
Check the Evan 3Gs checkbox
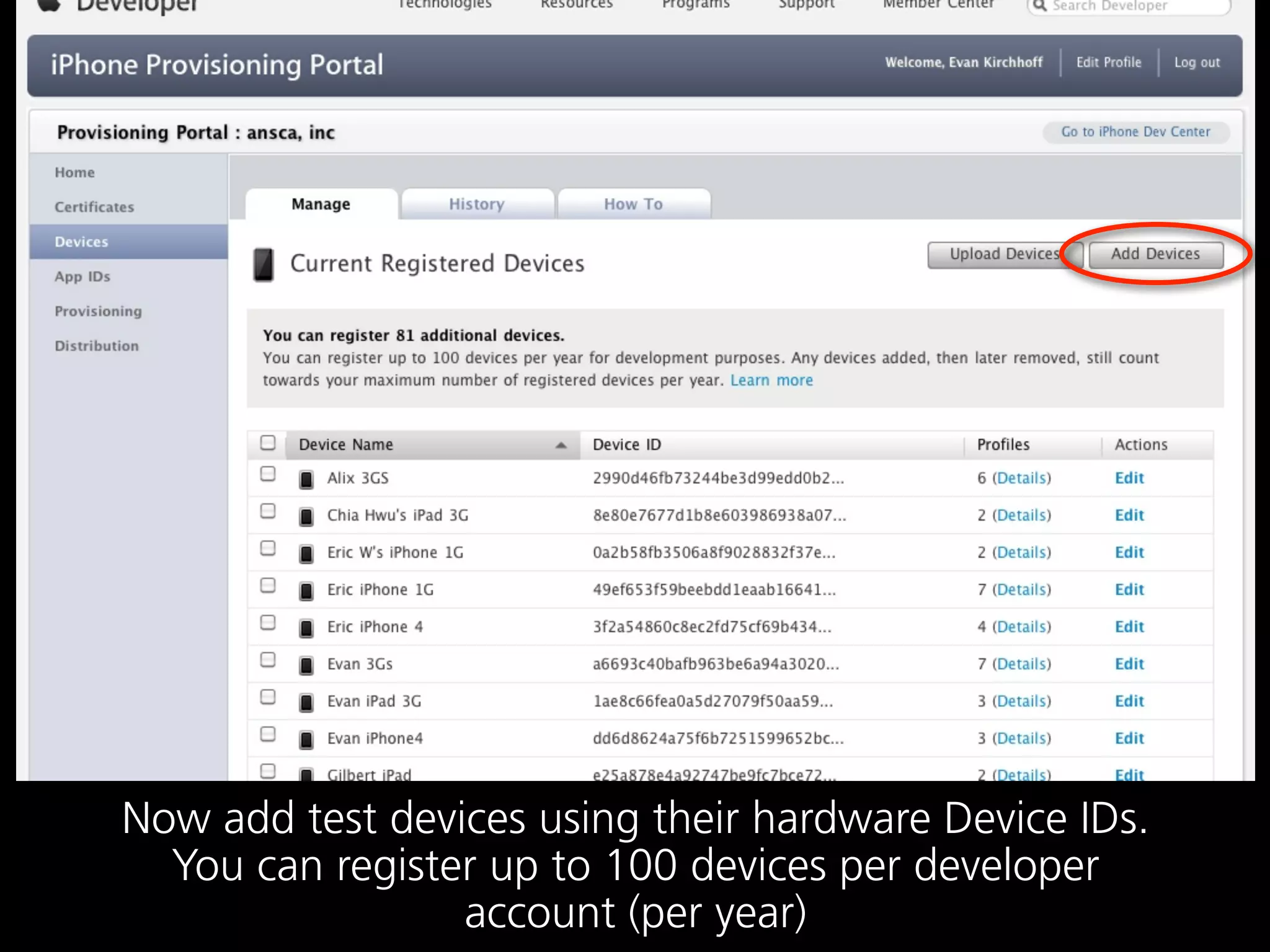click(x=268, y=660)
